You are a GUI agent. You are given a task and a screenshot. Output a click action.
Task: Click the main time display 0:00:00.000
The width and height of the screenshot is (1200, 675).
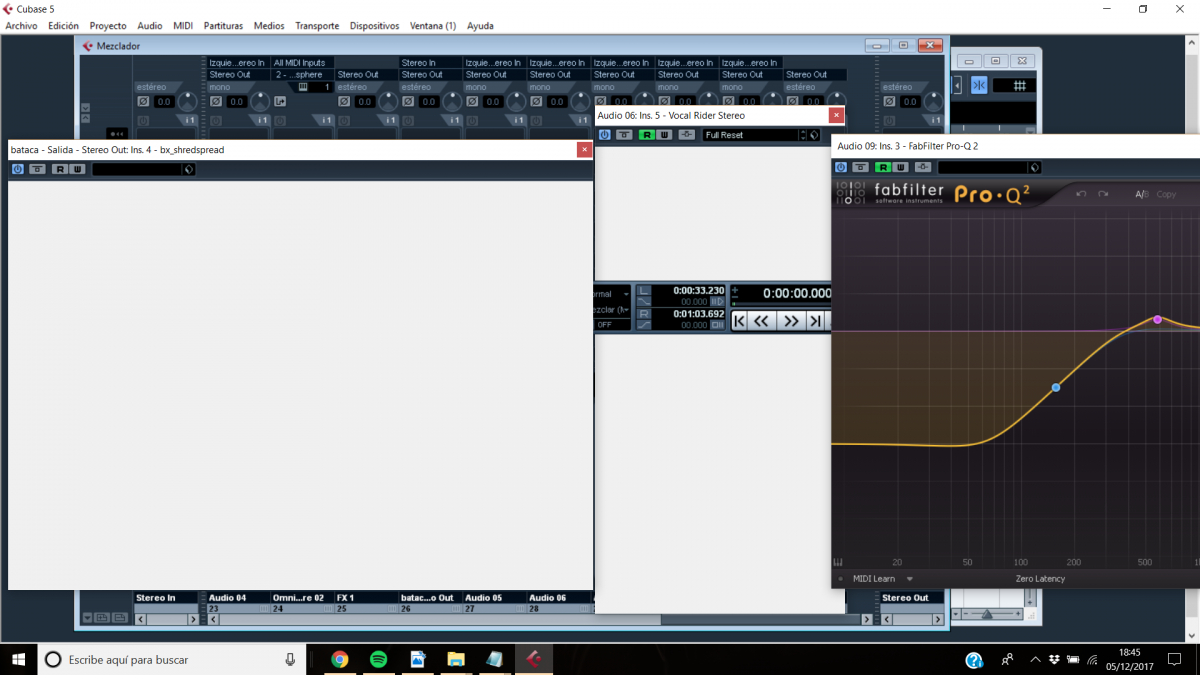click(796, 293)
